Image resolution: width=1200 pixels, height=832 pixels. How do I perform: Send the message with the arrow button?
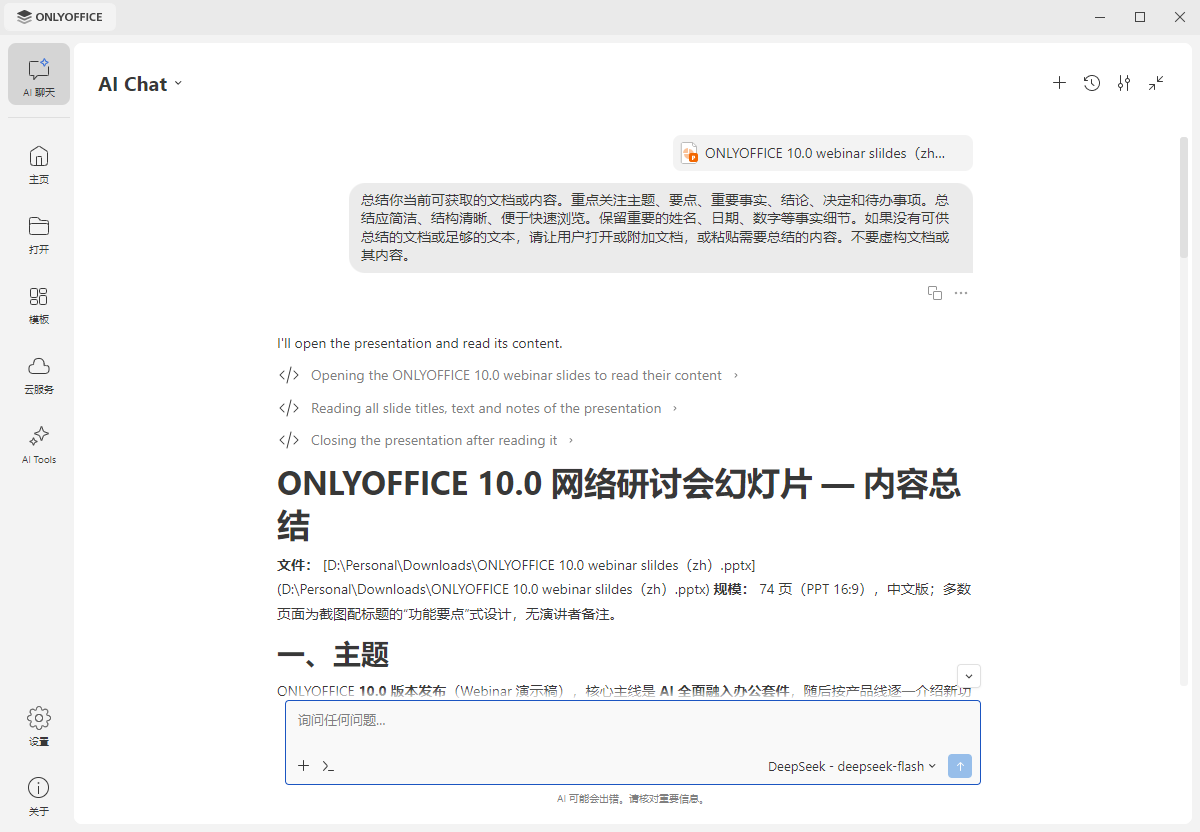[960, 766]
